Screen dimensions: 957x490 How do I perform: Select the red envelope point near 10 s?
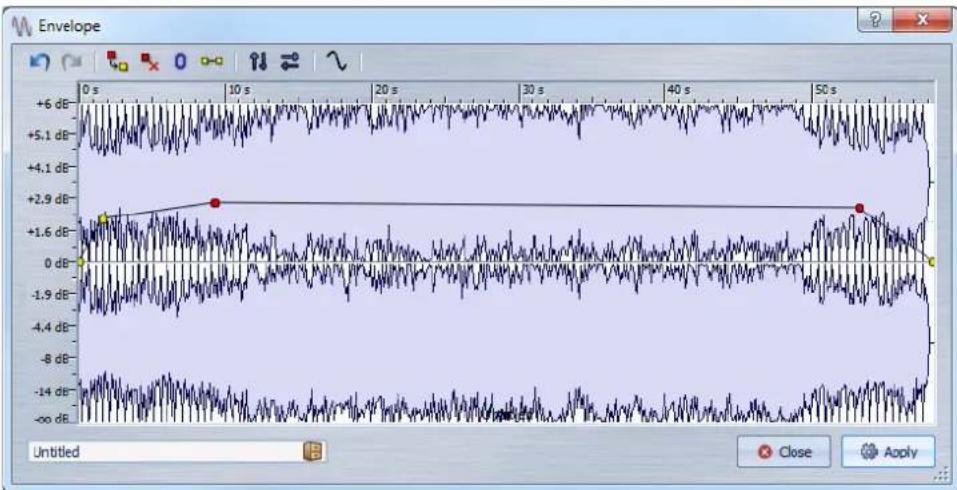215,203
